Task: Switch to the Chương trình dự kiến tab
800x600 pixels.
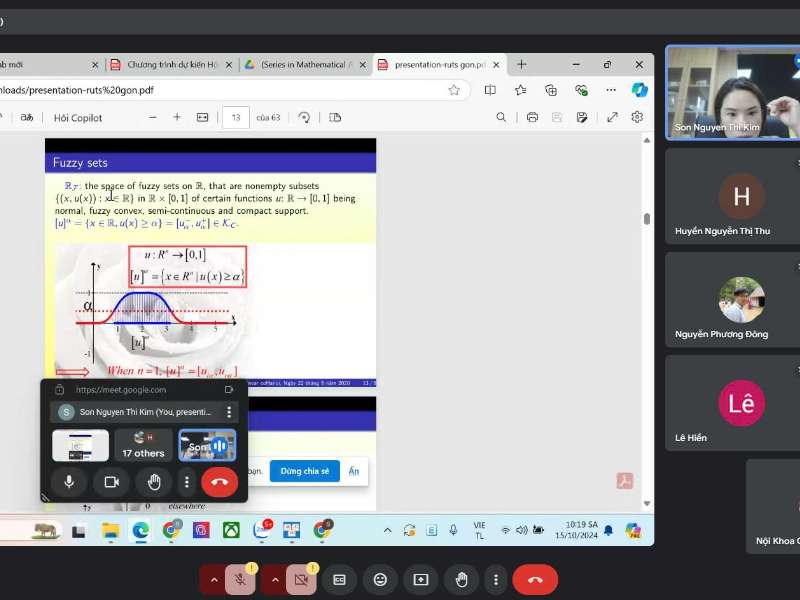Action: click(170, 65)
